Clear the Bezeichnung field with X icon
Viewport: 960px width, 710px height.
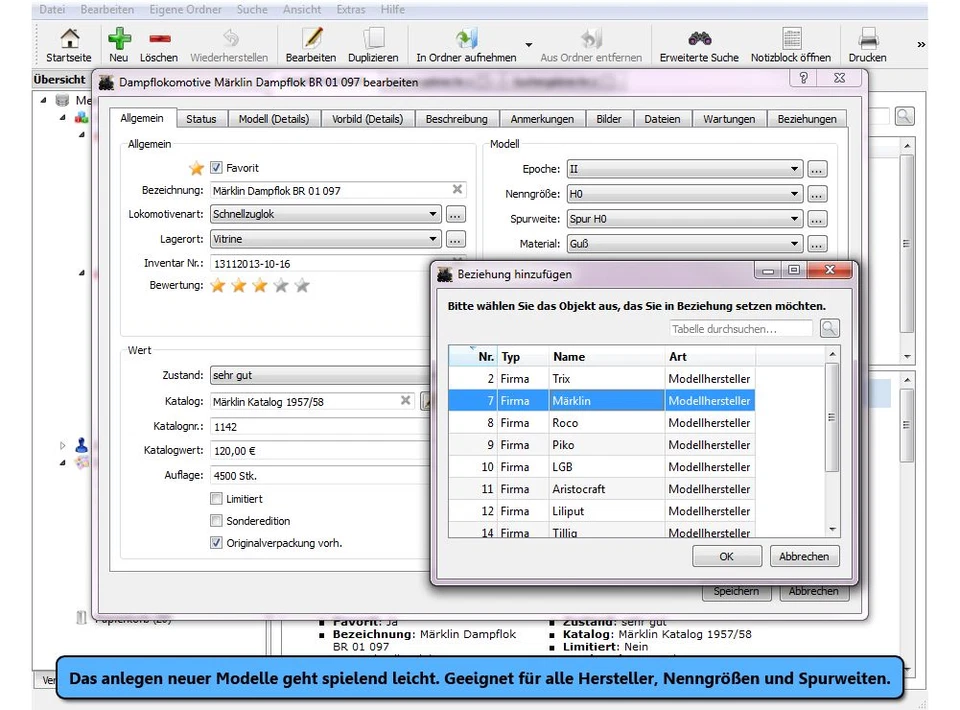(457, 190)
